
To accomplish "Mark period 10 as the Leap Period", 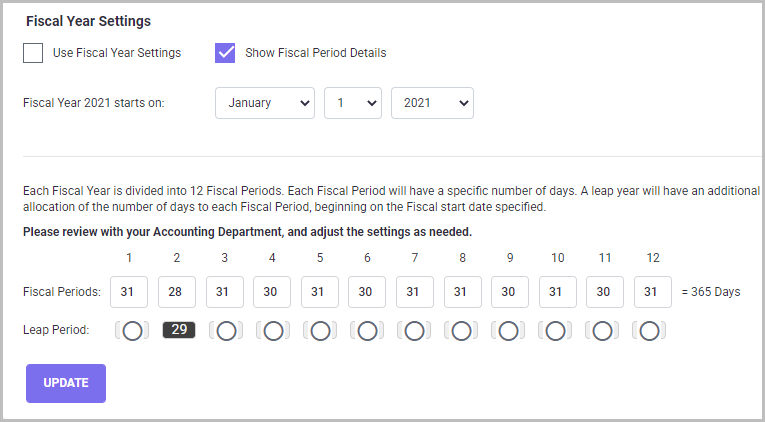I will (x=556, y=330).
